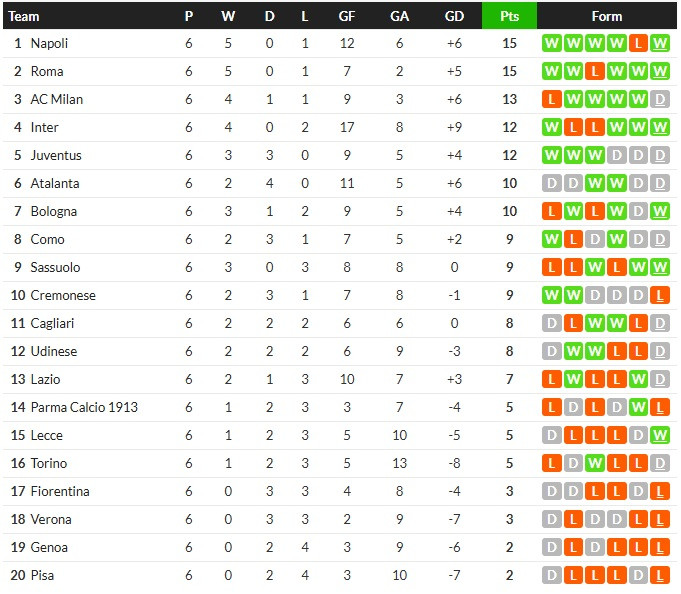Click Napoli's most recent form badge
This screenshot has width=681, height=594.
click(660, 44)
